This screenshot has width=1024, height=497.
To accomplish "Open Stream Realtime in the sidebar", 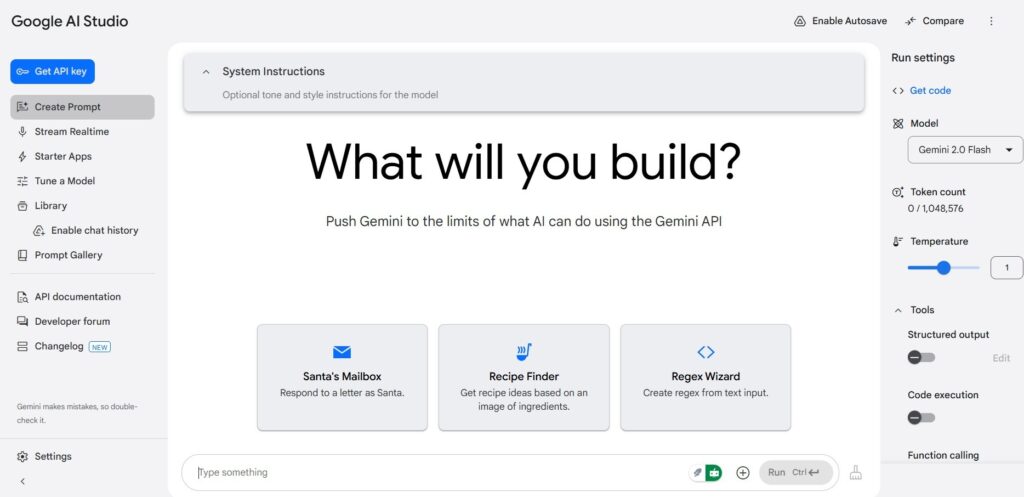I will click(x=82, y=132).
